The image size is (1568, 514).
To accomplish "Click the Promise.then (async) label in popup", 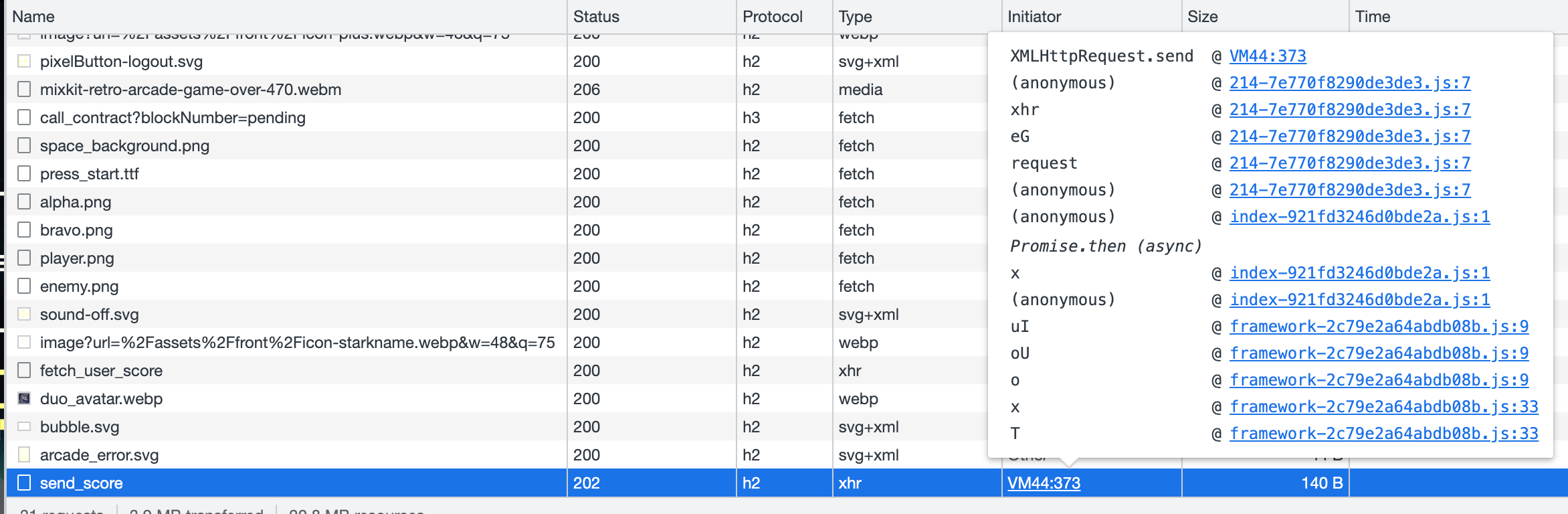I will click(x=1106, y=246).
